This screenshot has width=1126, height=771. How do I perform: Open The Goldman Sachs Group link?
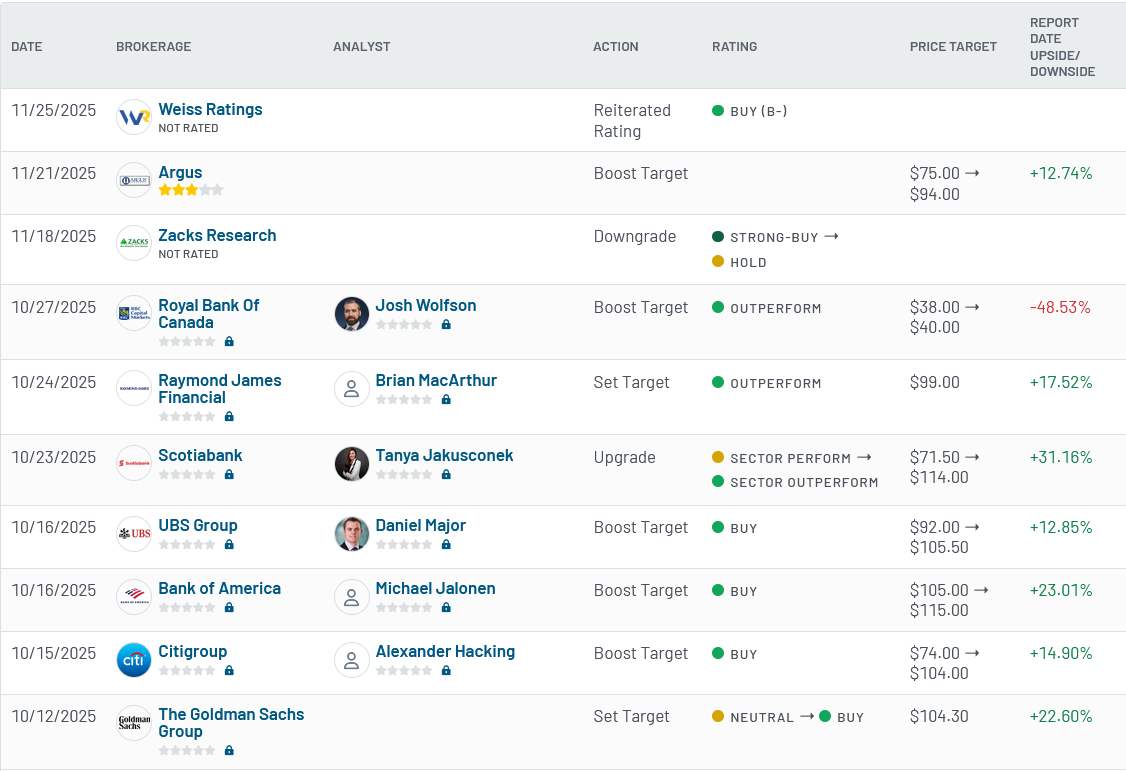pyautogui.click(x=231, y=723)
